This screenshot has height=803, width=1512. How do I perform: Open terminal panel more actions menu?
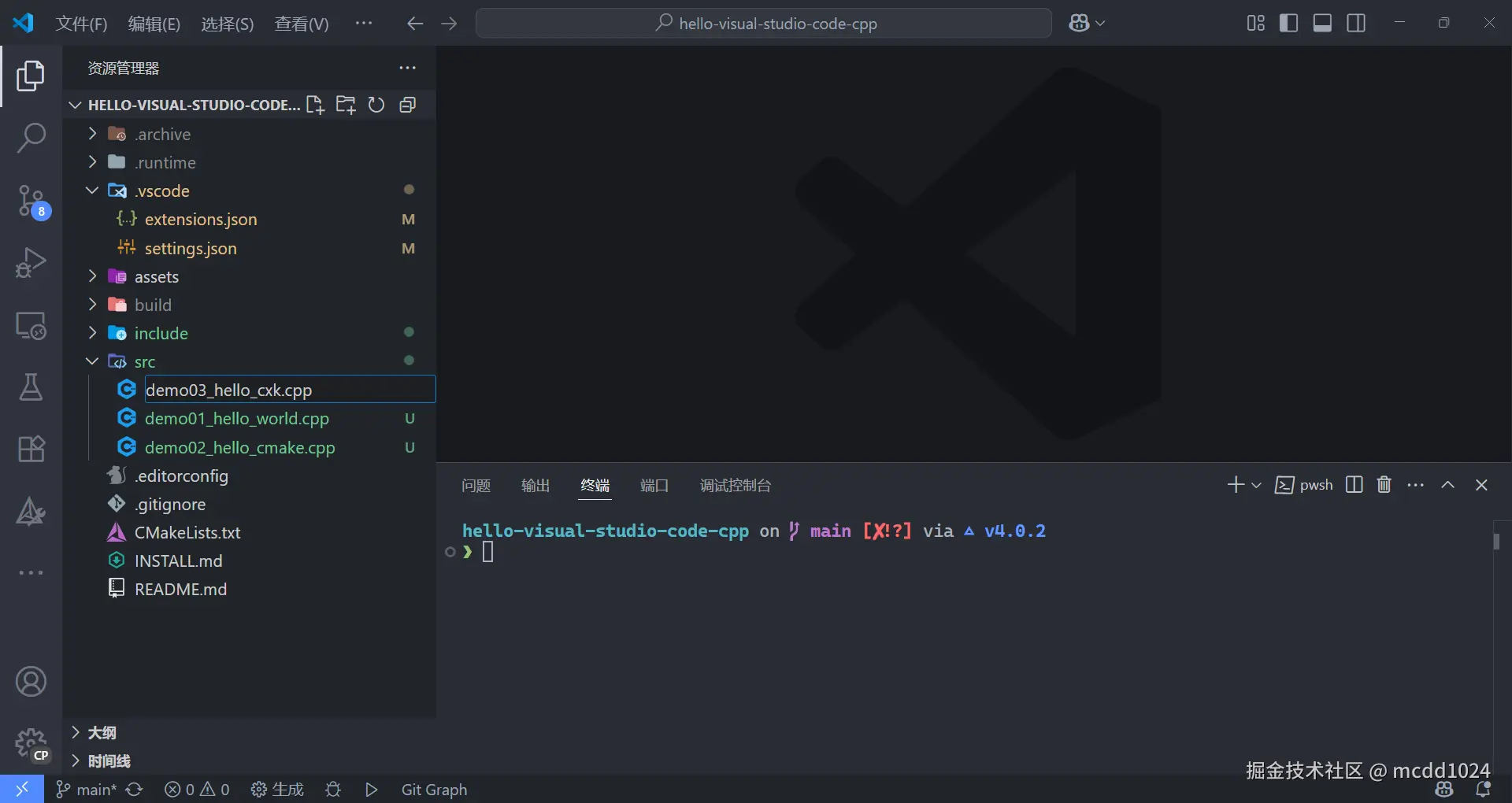(1416, 485)
